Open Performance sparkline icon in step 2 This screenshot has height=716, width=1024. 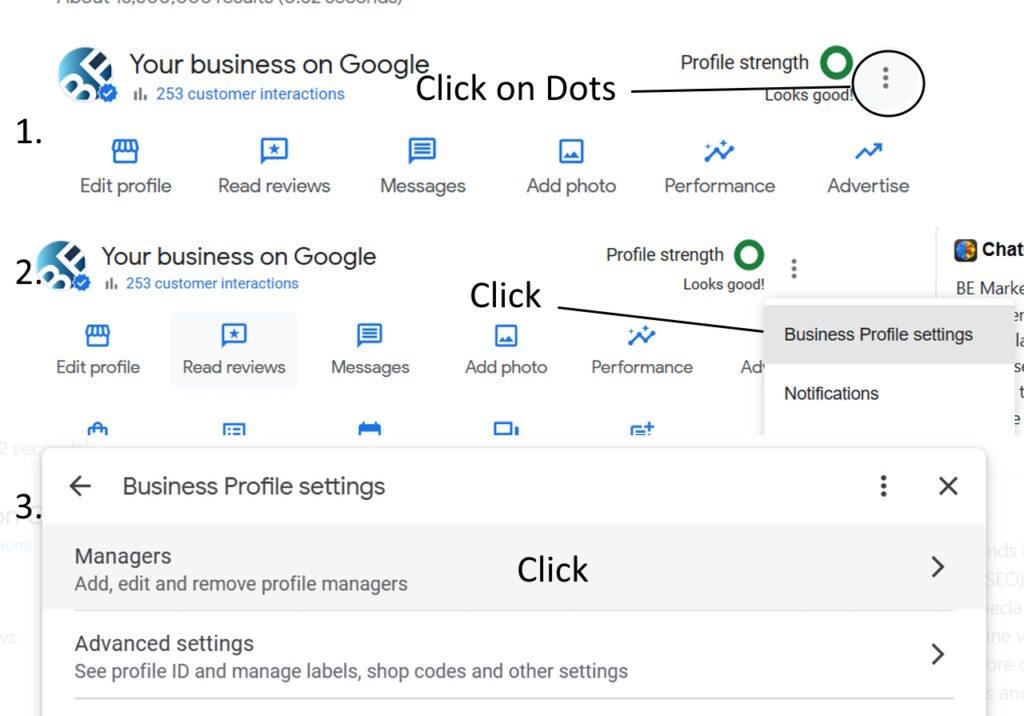tap(641, 335)
